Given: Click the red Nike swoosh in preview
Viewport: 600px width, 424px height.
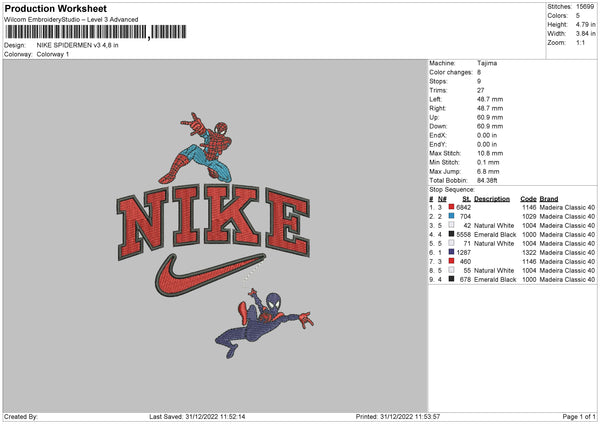Looking at the screenshot, I should [x=210, y=275].
